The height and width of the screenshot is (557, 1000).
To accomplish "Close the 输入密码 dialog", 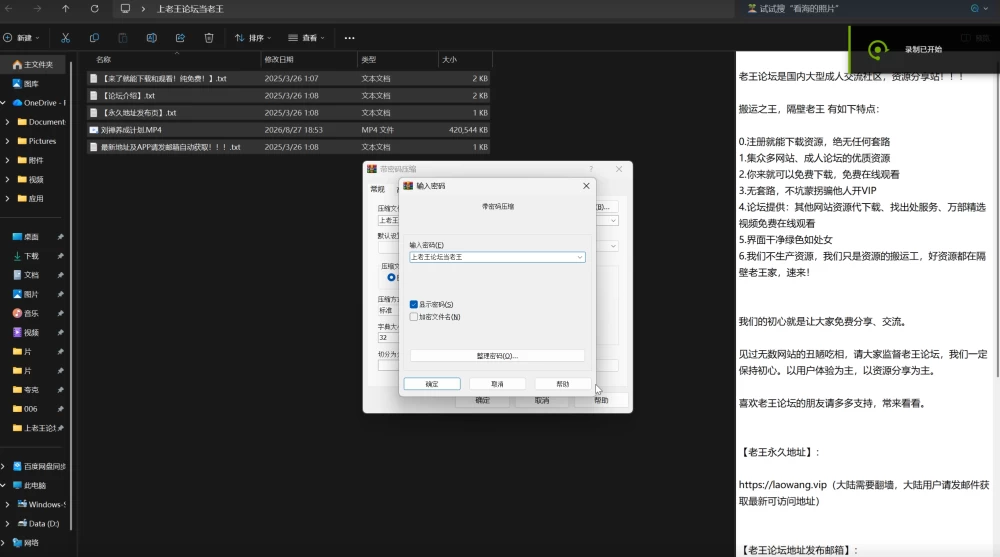I will click(x=586, y=186).
